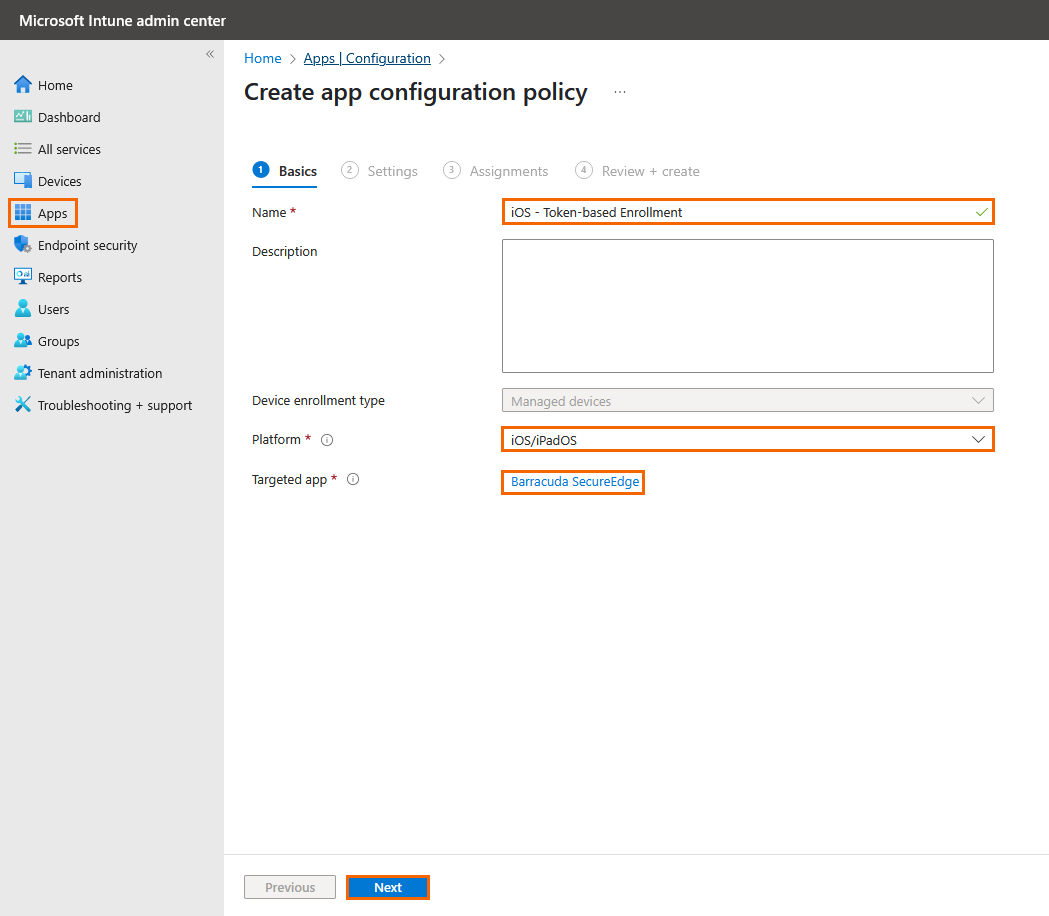Screen dimensions: 1049x916
Task: Switch to the Review + create tab
Action: [638, 171]
